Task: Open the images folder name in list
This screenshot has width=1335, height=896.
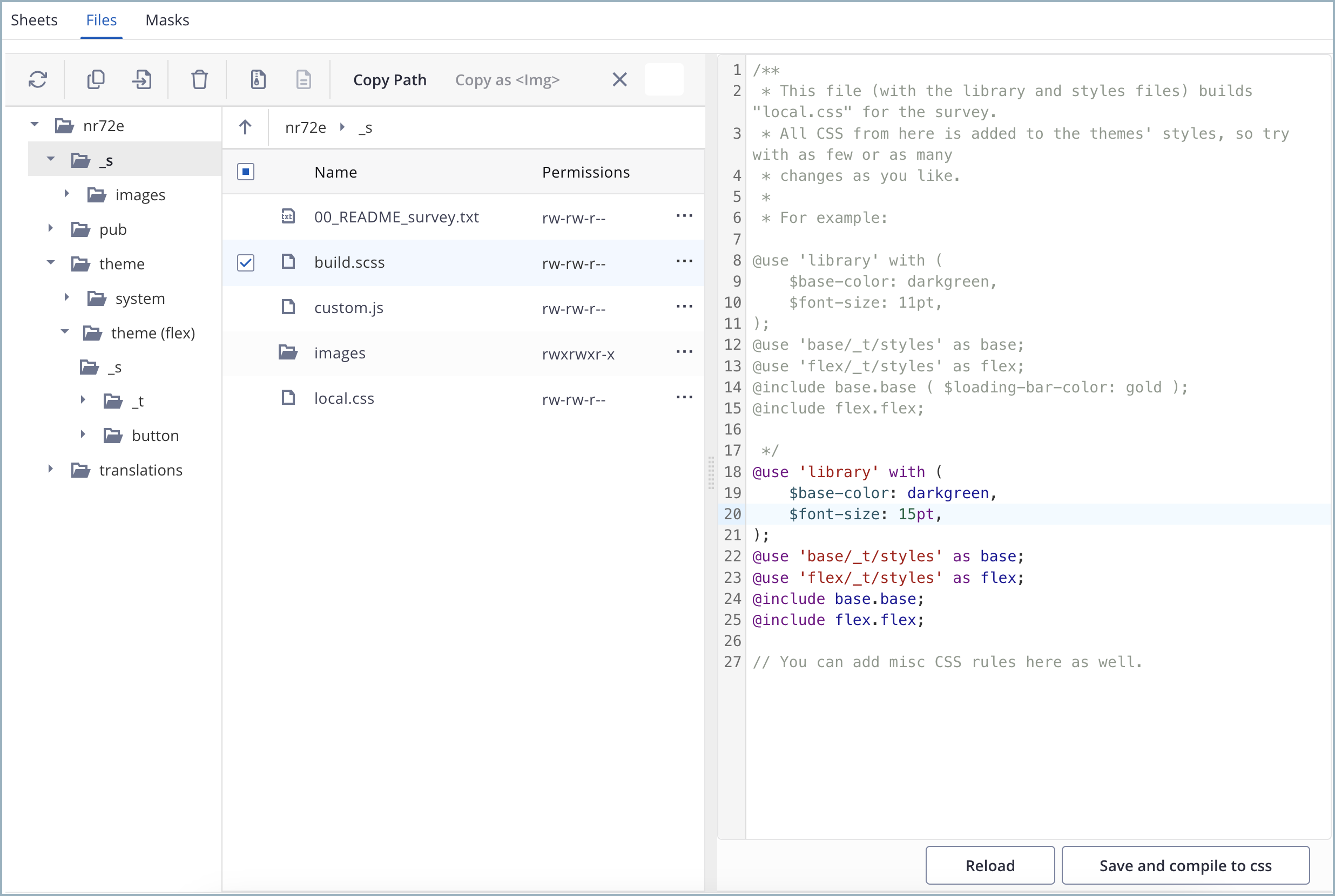Action: [x=340, y=353]
